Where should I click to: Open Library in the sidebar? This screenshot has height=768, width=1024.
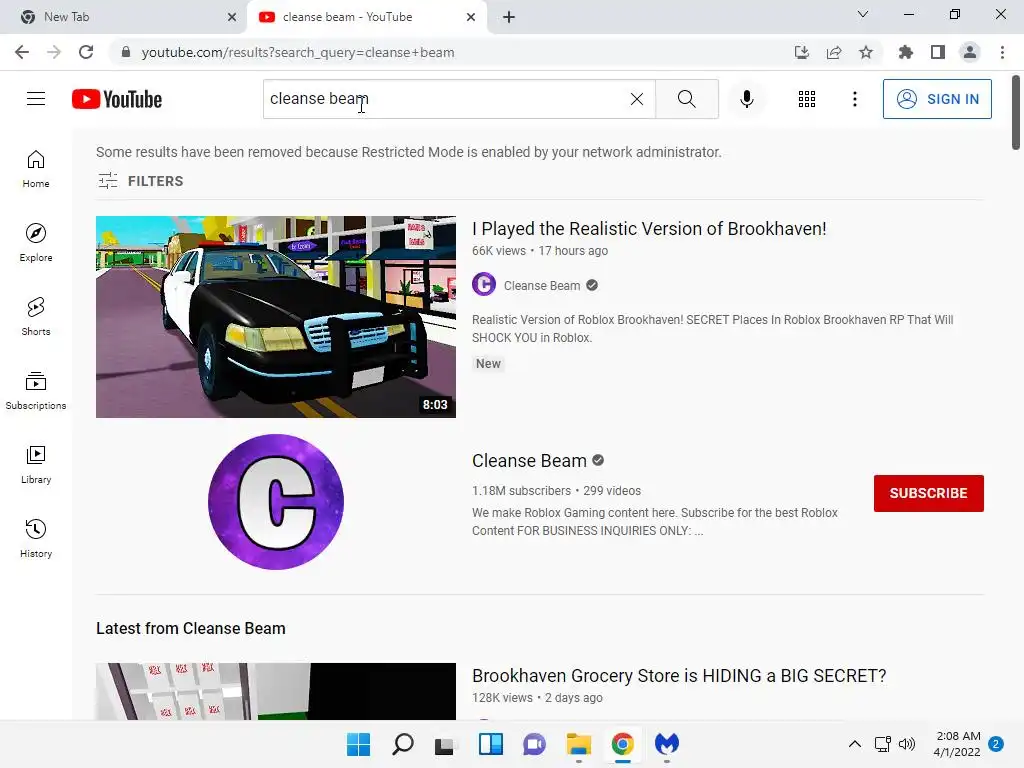click(x=36, y=464)
